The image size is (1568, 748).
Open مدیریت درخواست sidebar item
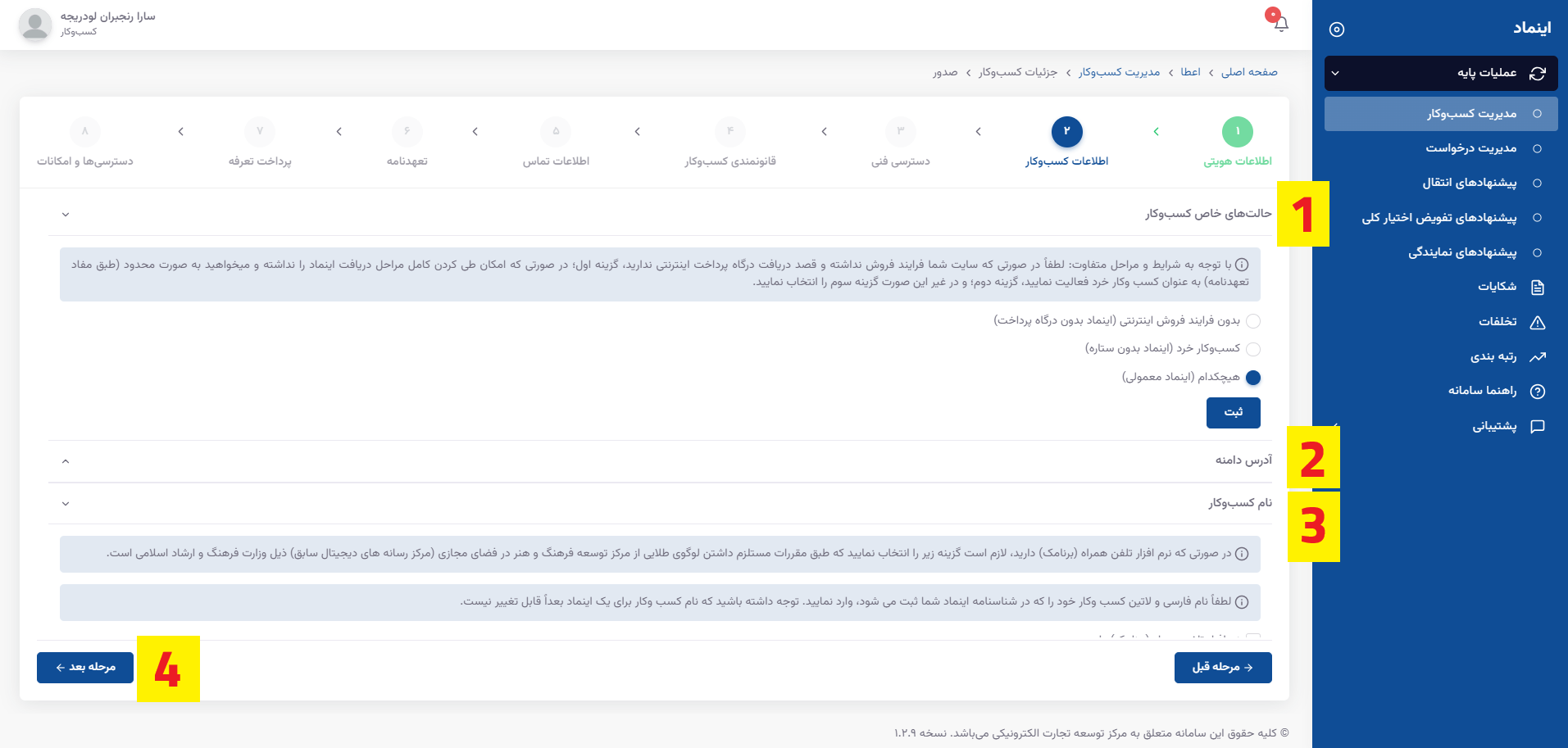click(x=1441, y=148)
